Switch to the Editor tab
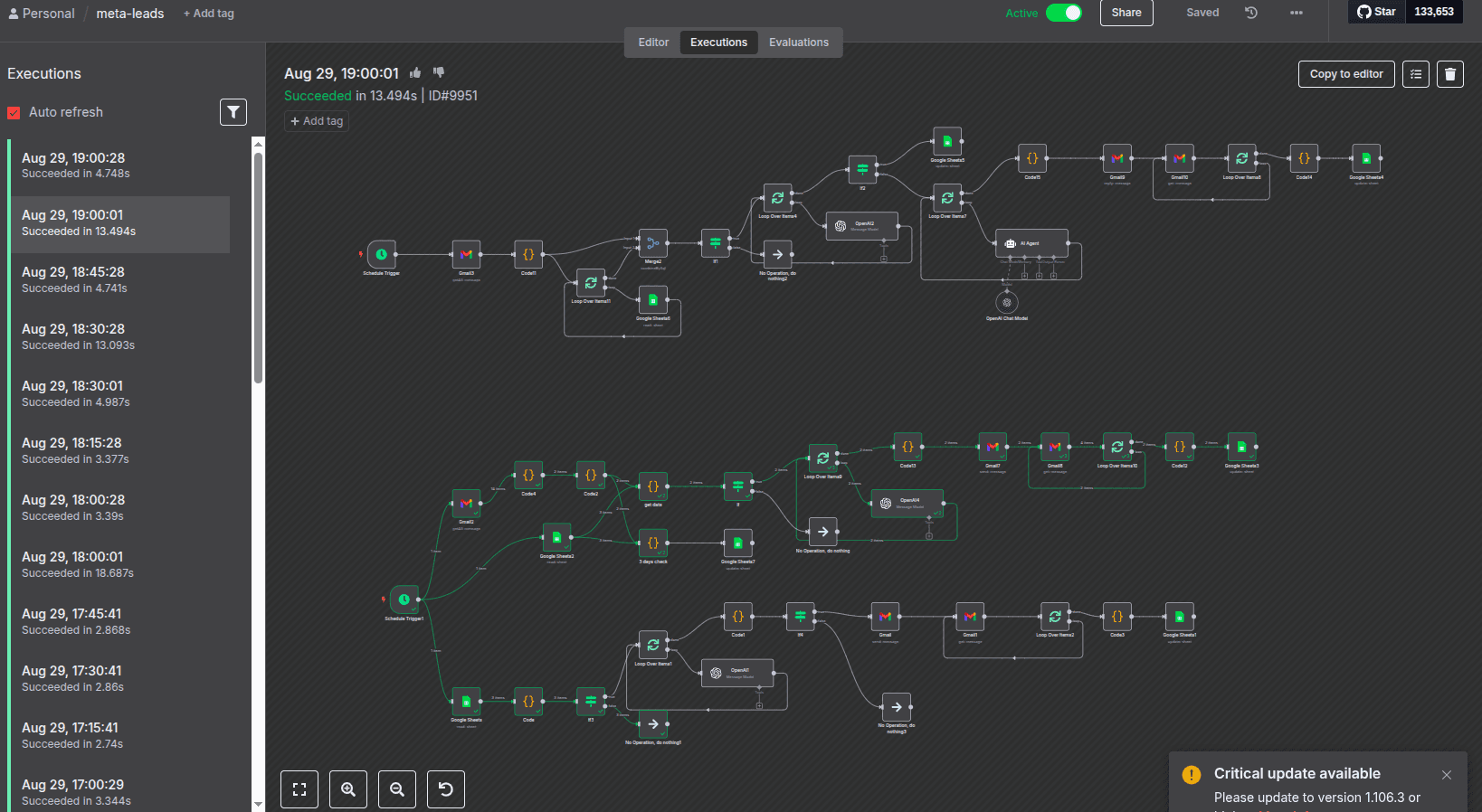Viewport: 1482px width, 812px height. (653, 42)
